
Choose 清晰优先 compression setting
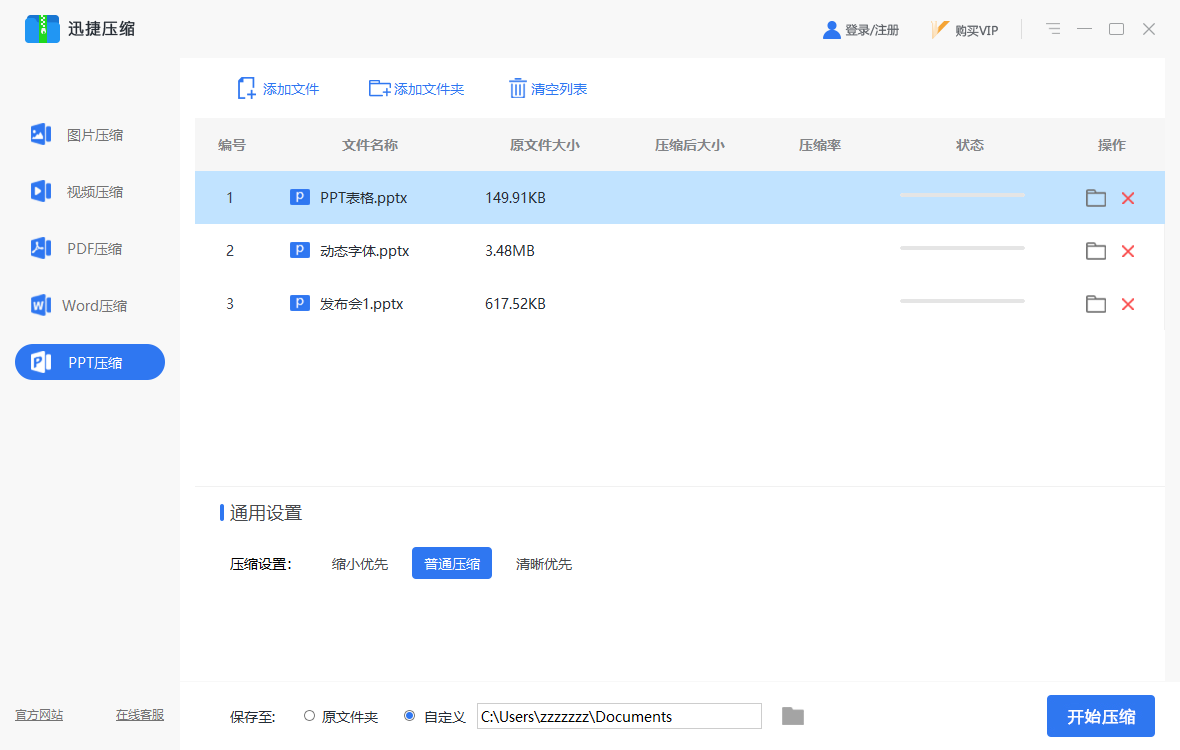pos(544,564)
